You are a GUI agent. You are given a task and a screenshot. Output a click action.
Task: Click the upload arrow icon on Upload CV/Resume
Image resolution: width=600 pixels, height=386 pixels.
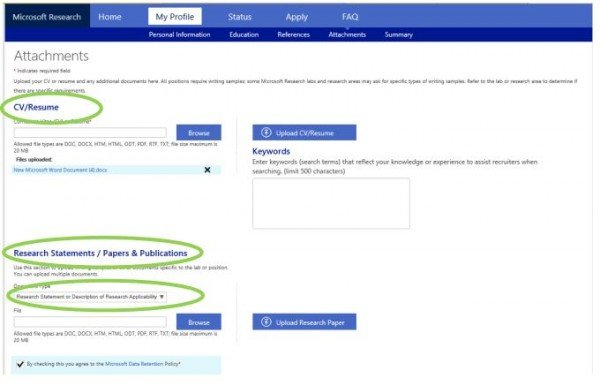click(266, 132)
